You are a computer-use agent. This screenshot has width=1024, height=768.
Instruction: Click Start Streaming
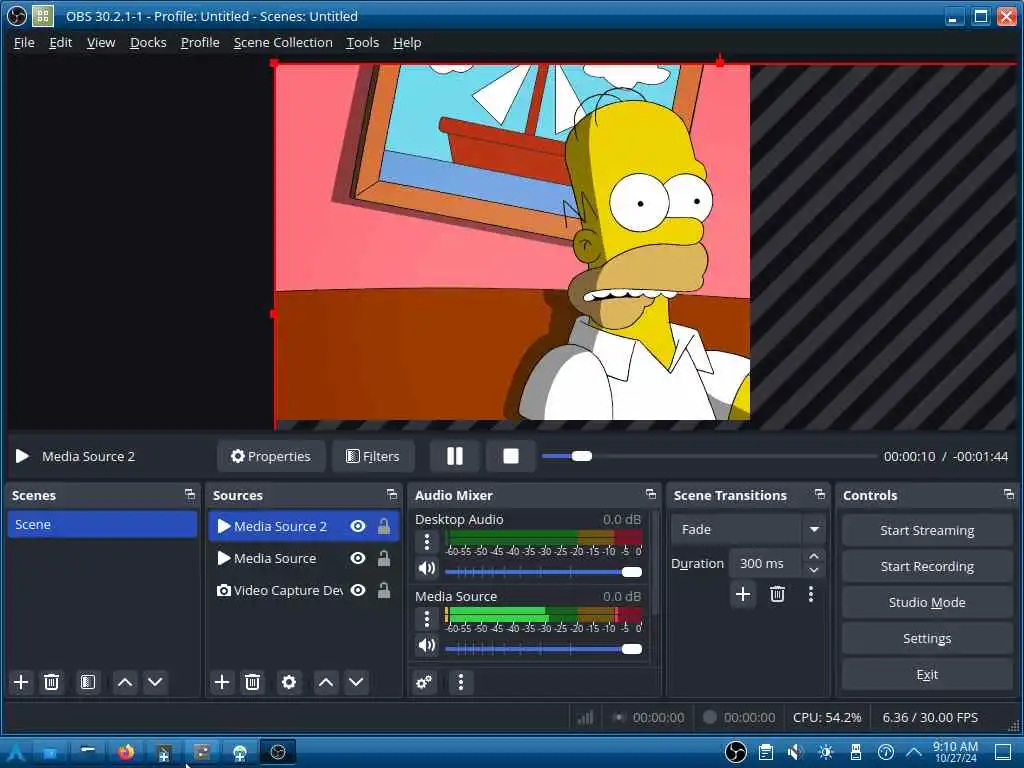(927, 530)
